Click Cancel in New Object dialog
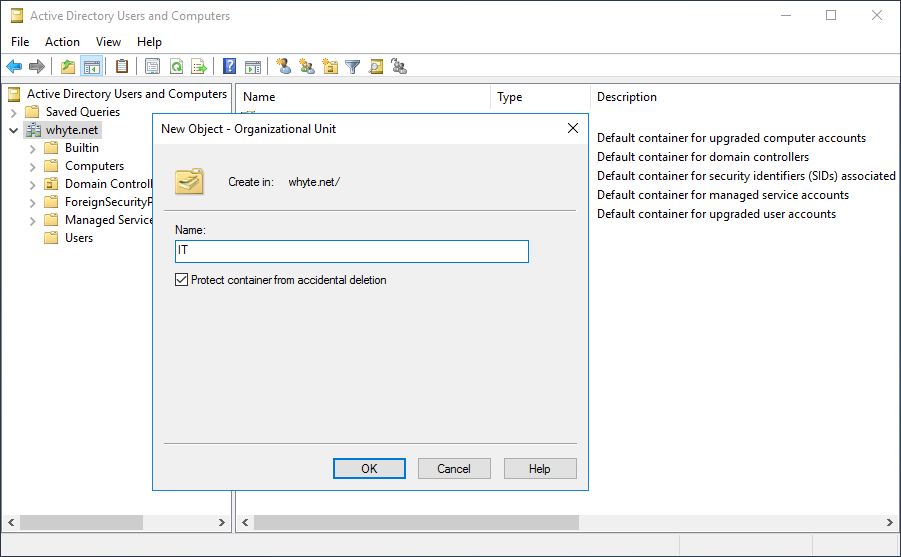901x557 pixels. [454, 468]
